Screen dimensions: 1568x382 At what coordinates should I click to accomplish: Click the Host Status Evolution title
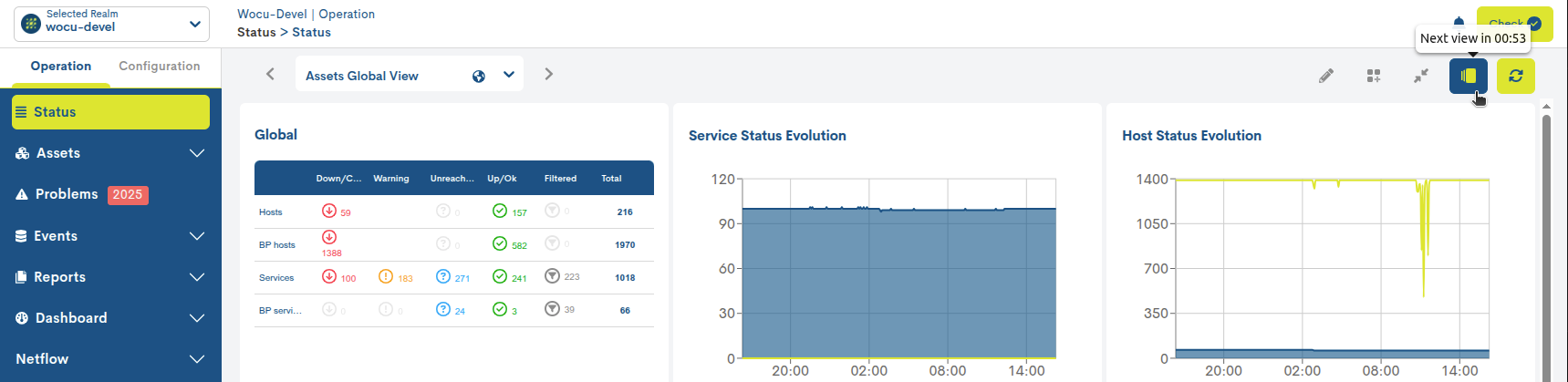coord(1191,135)
